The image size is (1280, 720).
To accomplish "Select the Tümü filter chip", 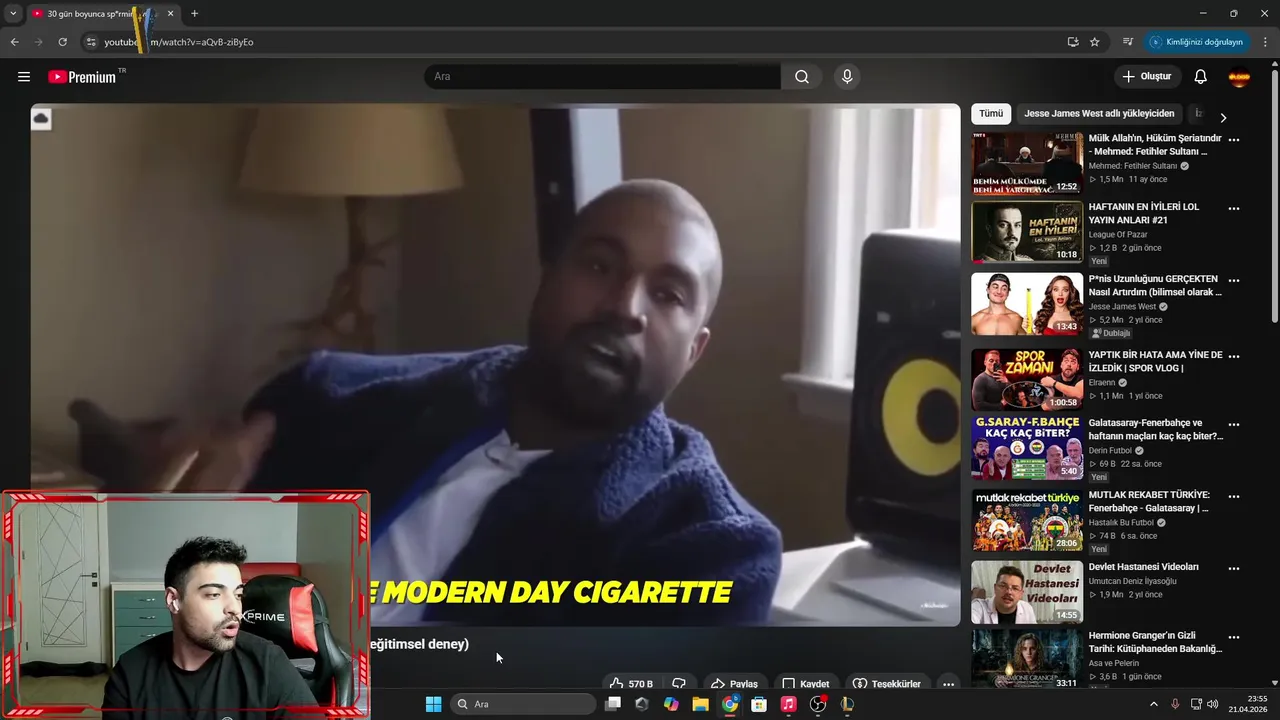I will [x=991, y=114].
